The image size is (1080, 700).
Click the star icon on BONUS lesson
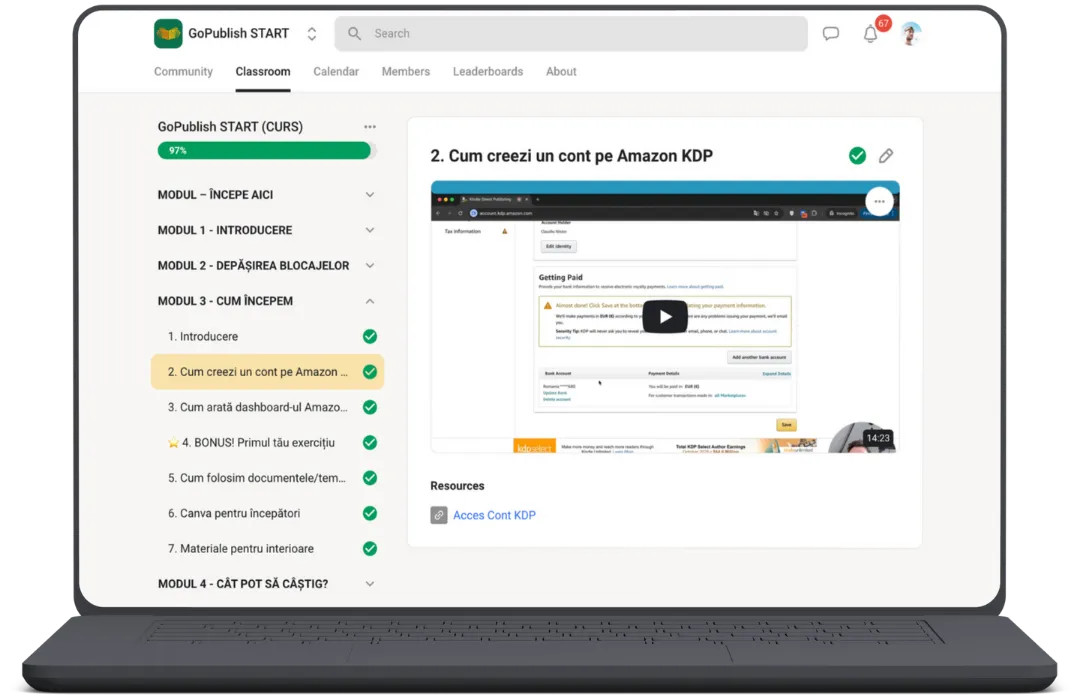coord(174,442)
